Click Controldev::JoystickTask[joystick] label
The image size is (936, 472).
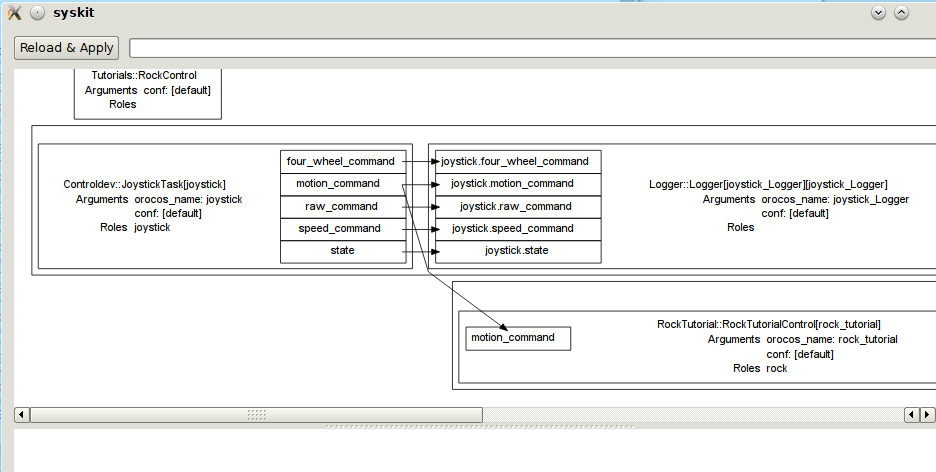[x=144, y=184]
